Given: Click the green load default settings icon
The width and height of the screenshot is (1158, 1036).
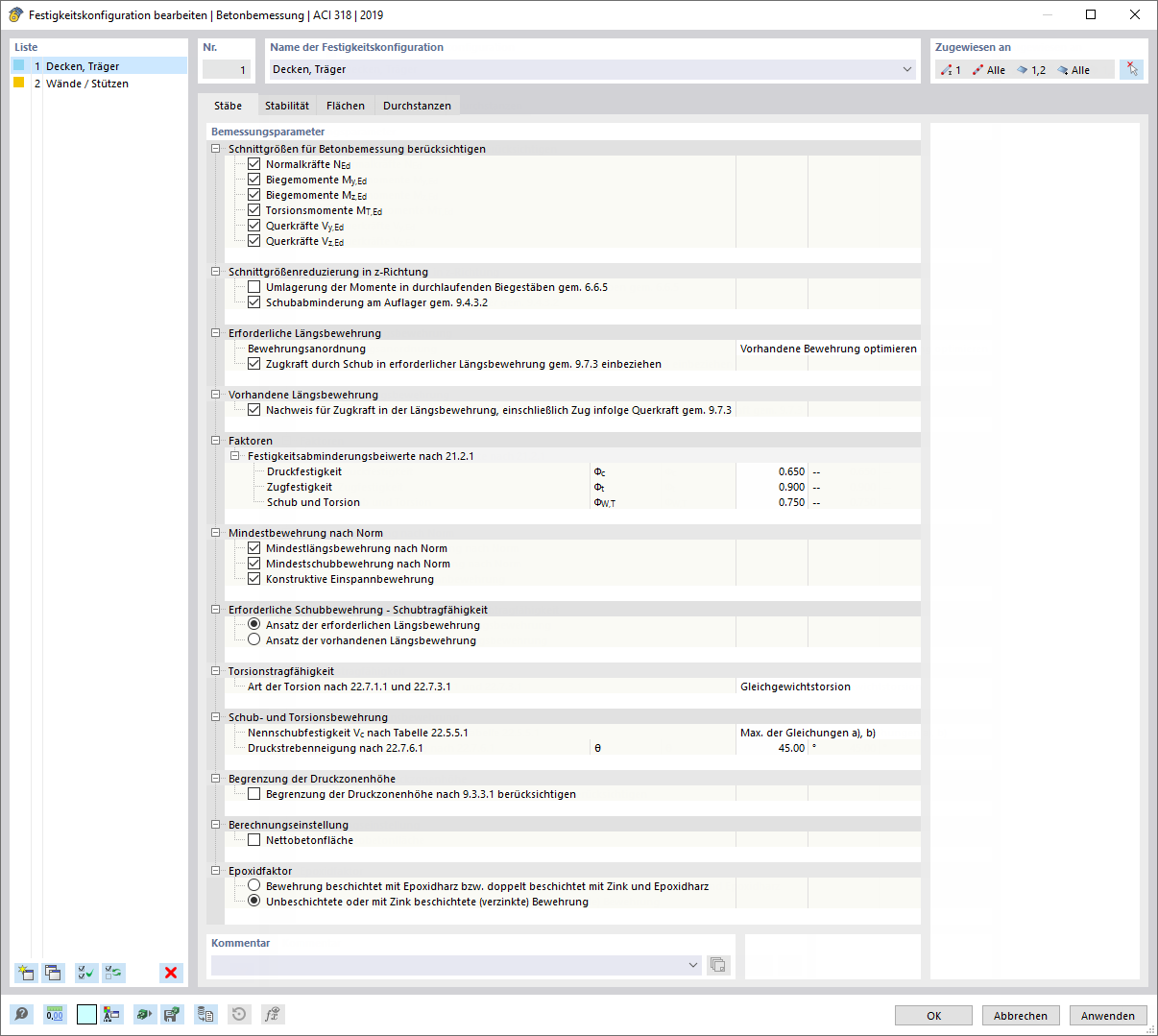Looking at the screenshot, I should click(x=144, y=1014).
